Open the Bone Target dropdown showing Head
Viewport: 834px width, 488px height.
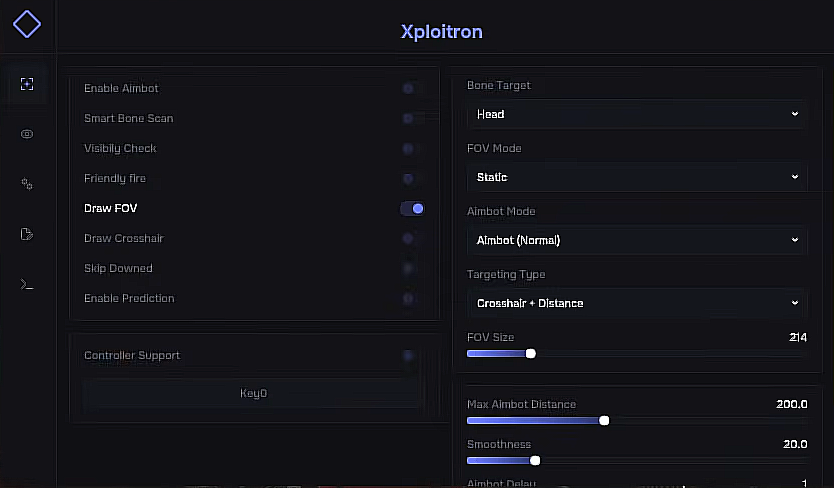click(637, 114)
